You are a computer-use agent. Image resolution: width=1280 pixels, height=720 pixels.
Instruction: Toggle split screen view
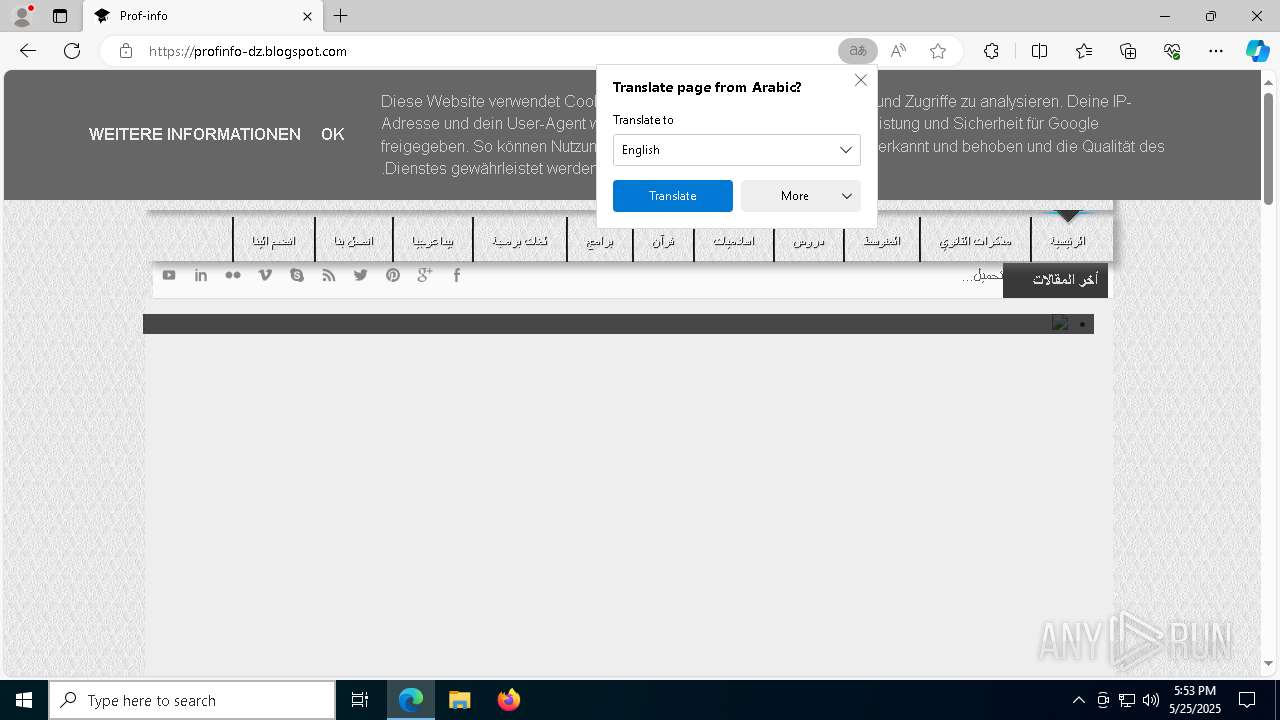pos(1039,51)
